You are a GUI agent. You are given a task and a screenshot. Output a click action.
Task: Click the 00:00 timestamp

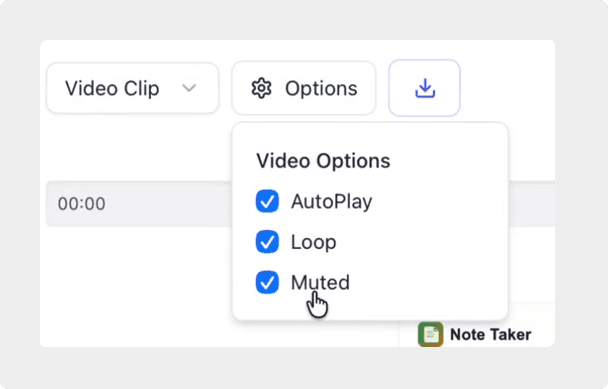point(81,204)
